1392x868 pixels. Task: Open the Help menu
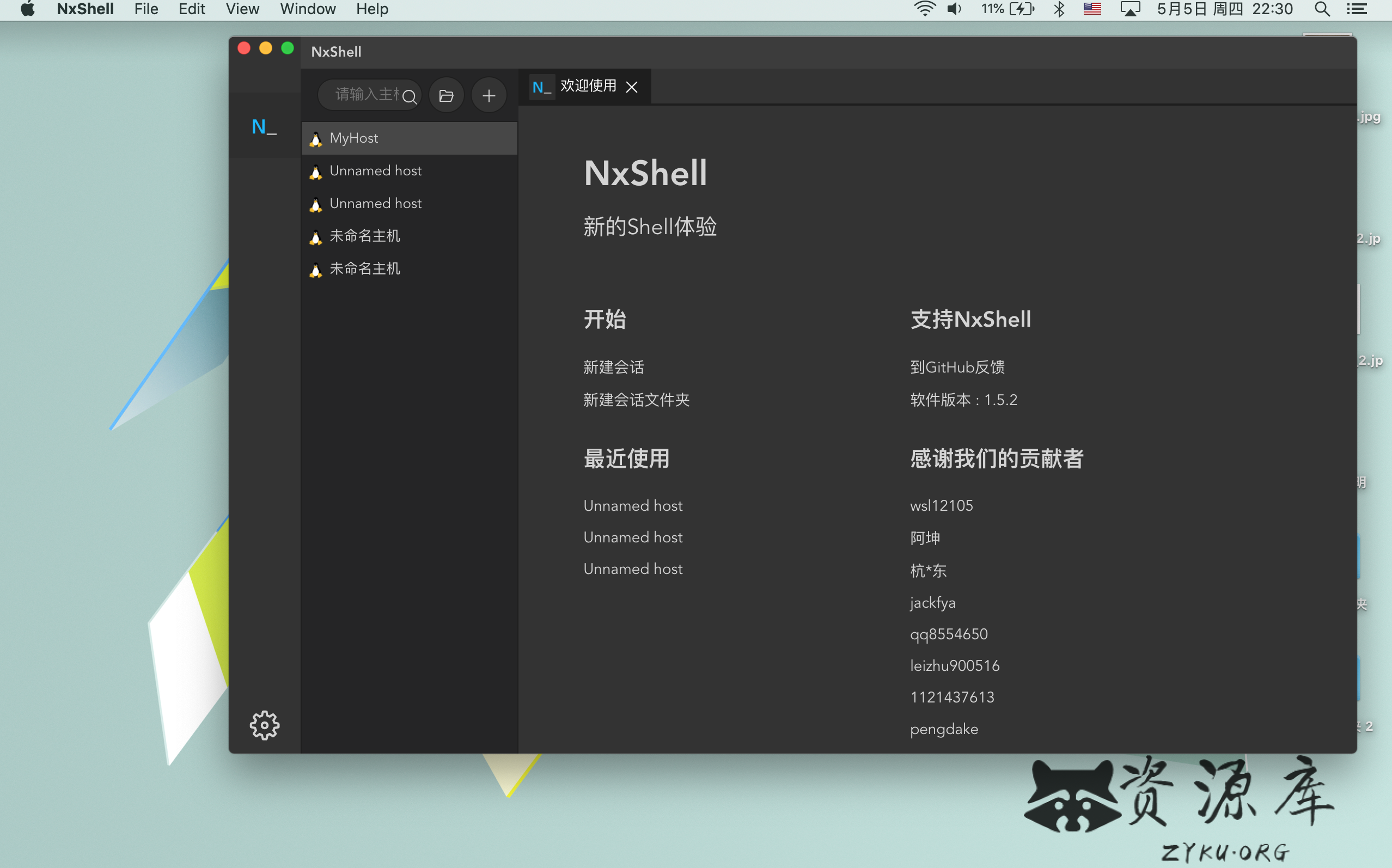point(372,9)
